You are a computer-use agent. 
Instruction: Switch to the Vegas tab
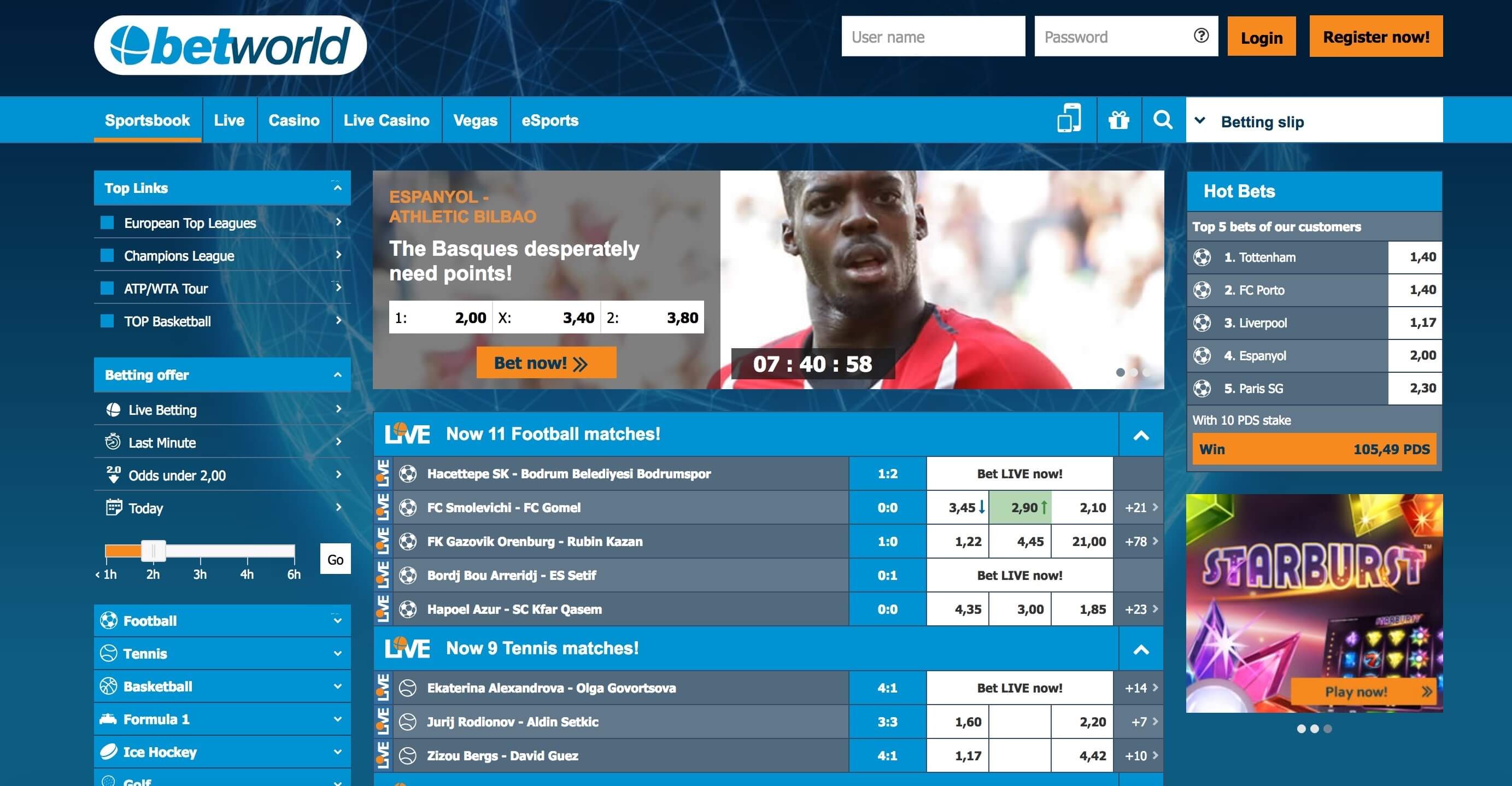tap(476, 120)
